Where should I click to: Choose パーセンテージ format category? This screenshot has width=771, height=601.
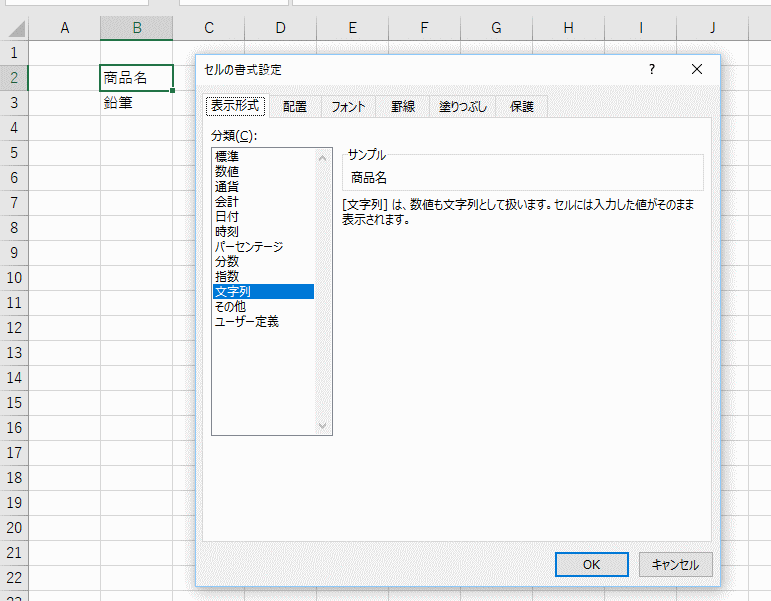(x=248, y=247)
